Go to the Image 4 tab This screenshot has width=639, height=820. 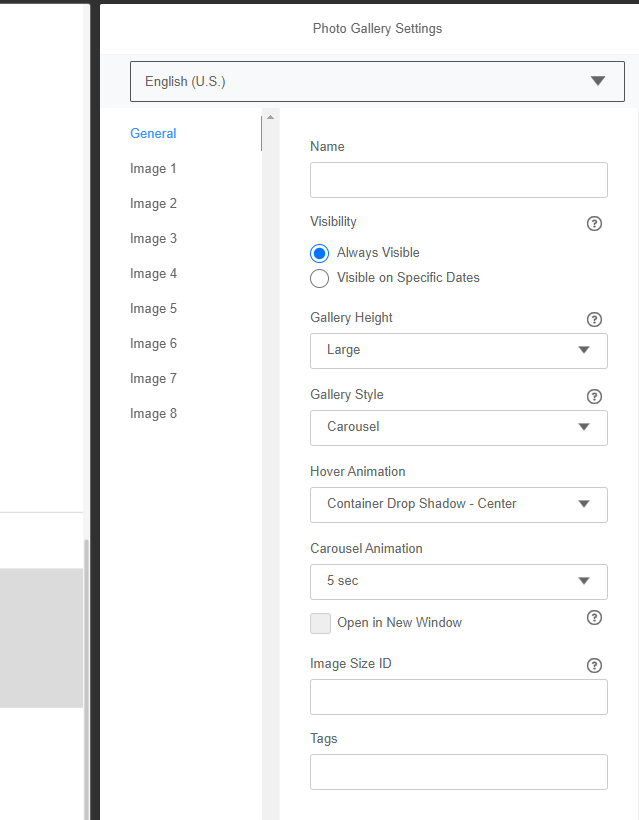coord(153,274)
